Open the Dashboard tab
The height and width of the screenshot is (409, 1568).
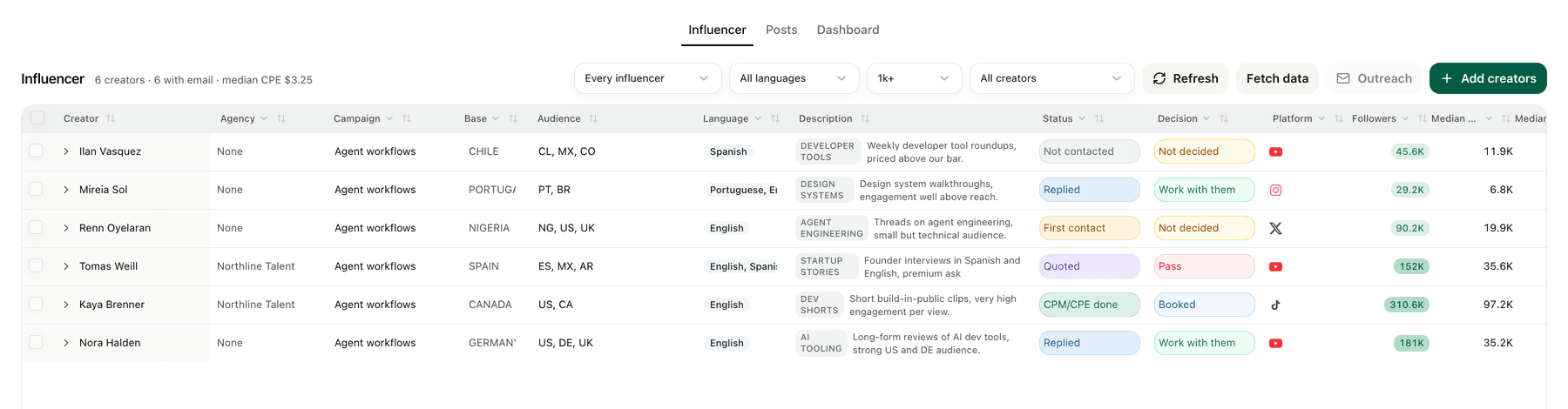click(x=848, y=30)
